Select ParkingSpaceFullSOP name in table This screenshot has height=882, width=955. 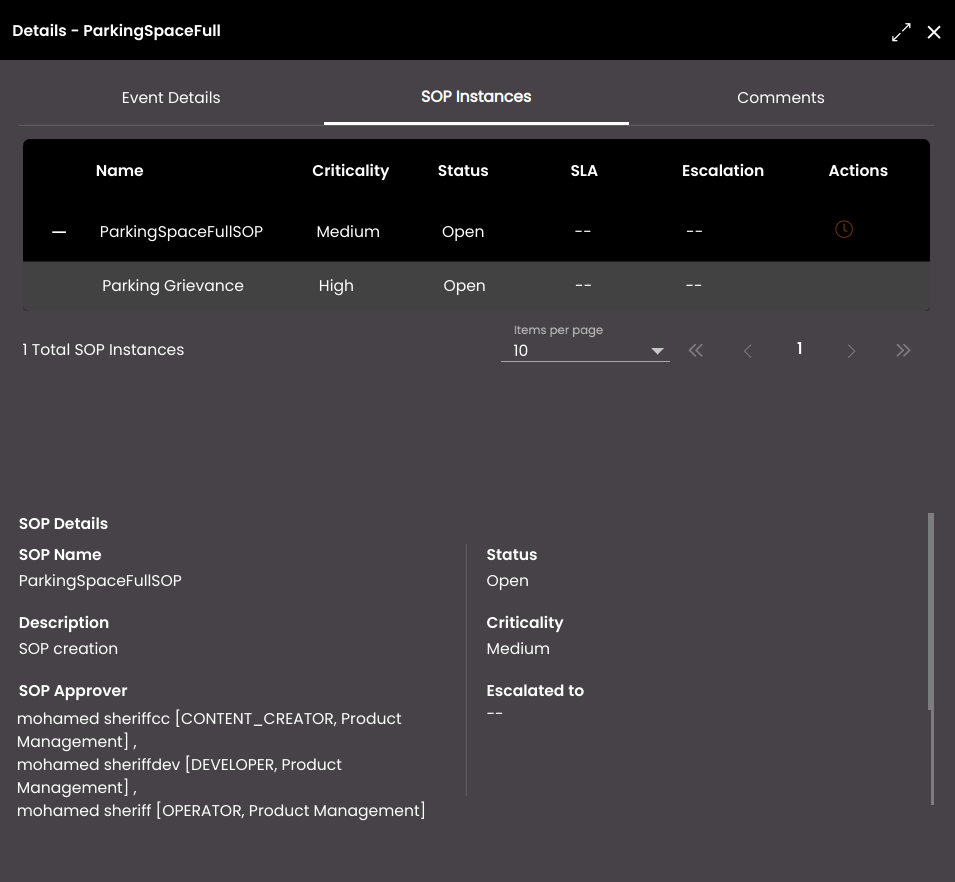(x=181, y=231)
